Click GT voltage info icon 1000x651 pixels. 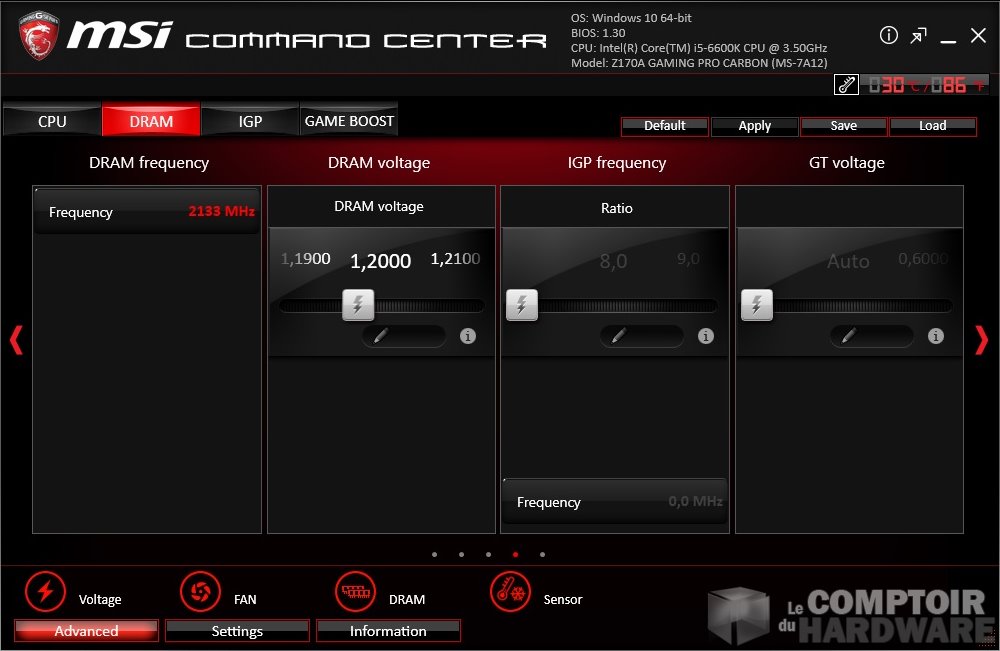click(936, 336)
